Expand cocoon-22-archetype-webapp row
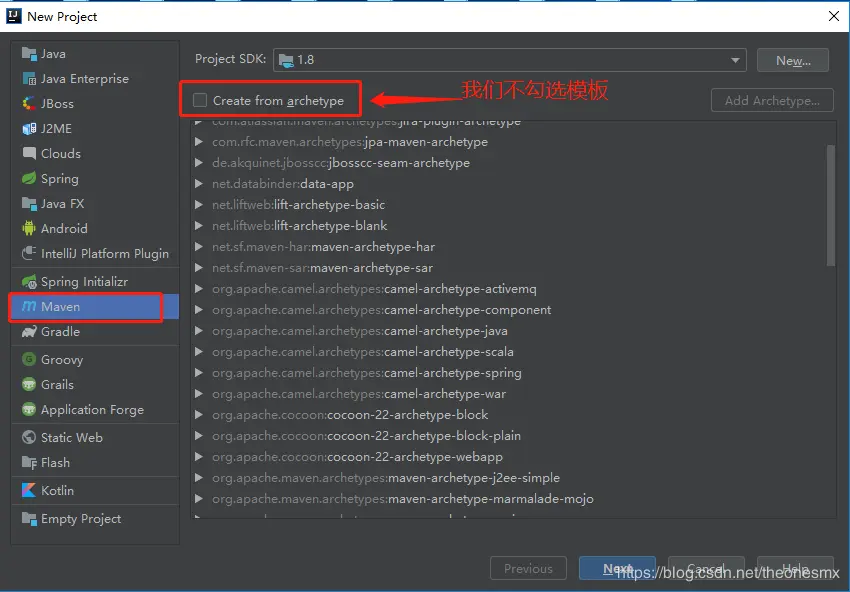 point(199,457)
